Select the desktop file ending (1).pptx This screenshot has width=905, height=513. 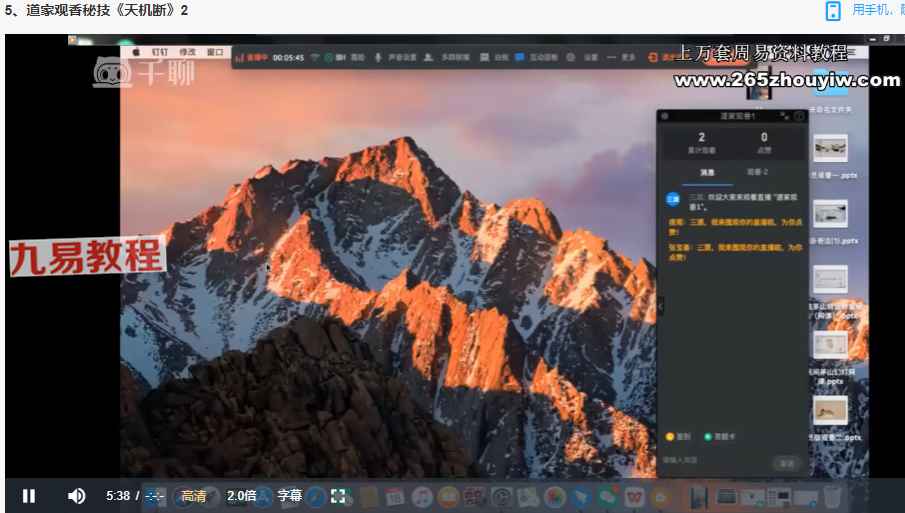pos(831,214)
